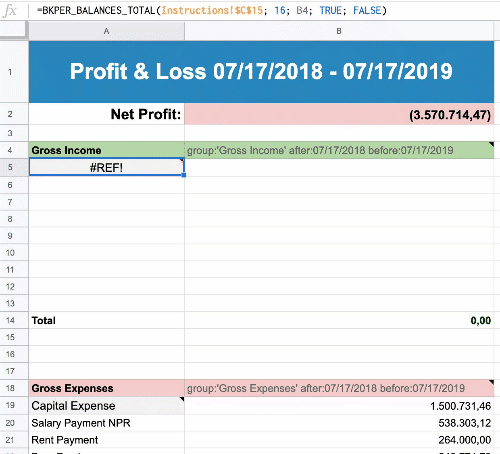The height and width of the screenshot is (454, 500).
Task: Select column A header
Action: click(106, 31)
